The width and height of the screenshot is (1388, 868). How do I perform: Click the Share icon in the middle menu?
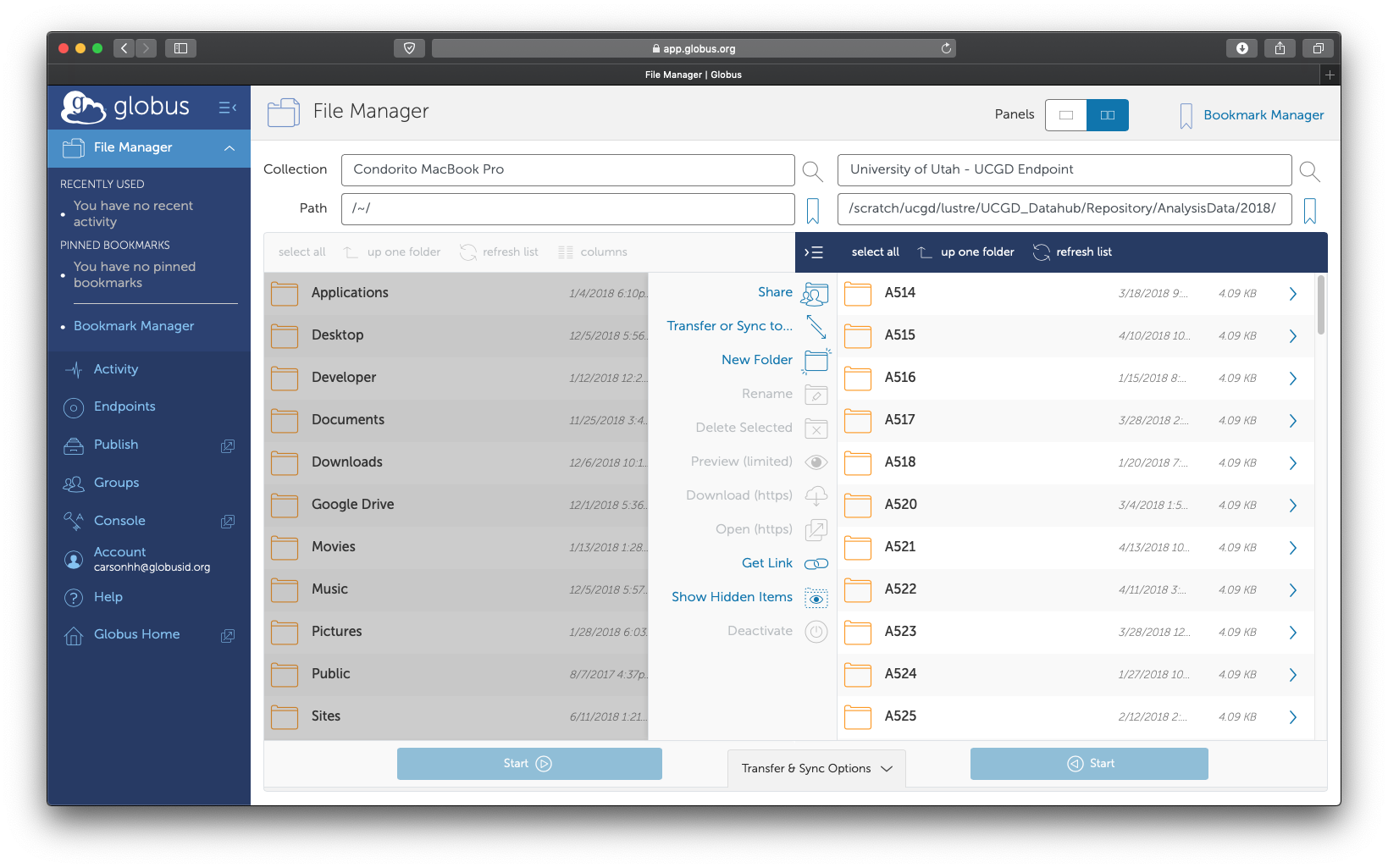[x=815, y=293]
